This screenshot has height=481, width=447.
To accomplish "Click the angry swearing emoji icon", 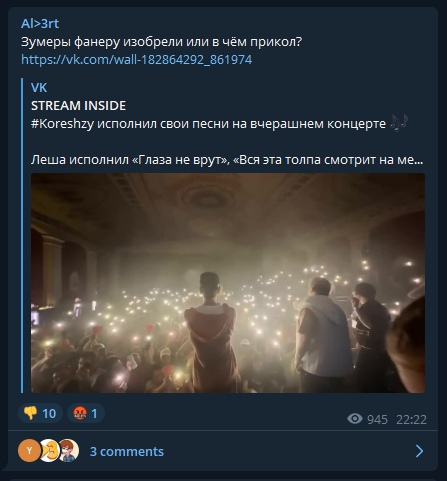I will tap(80, 413).
